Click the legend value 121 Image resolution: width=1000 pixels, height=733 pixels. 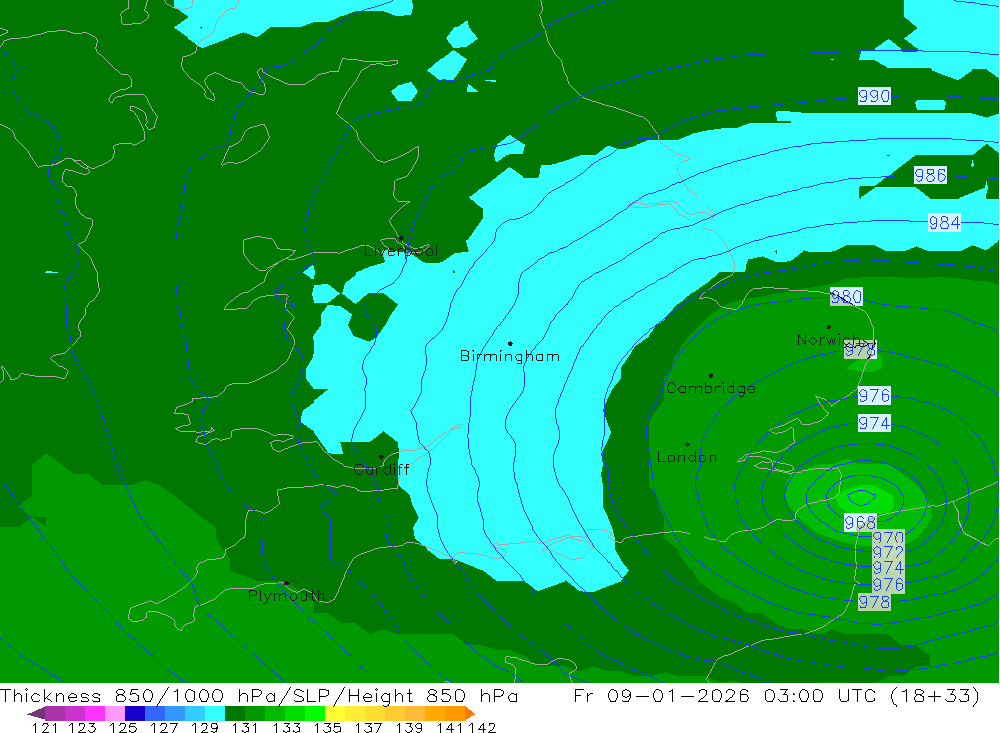point(45,728)
